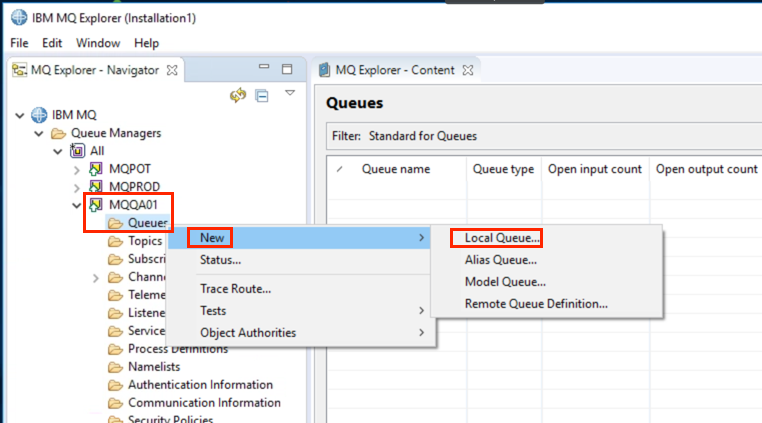Click the Topics folder icon
This screenshot has width=762, height=423.
click(115, 241)
